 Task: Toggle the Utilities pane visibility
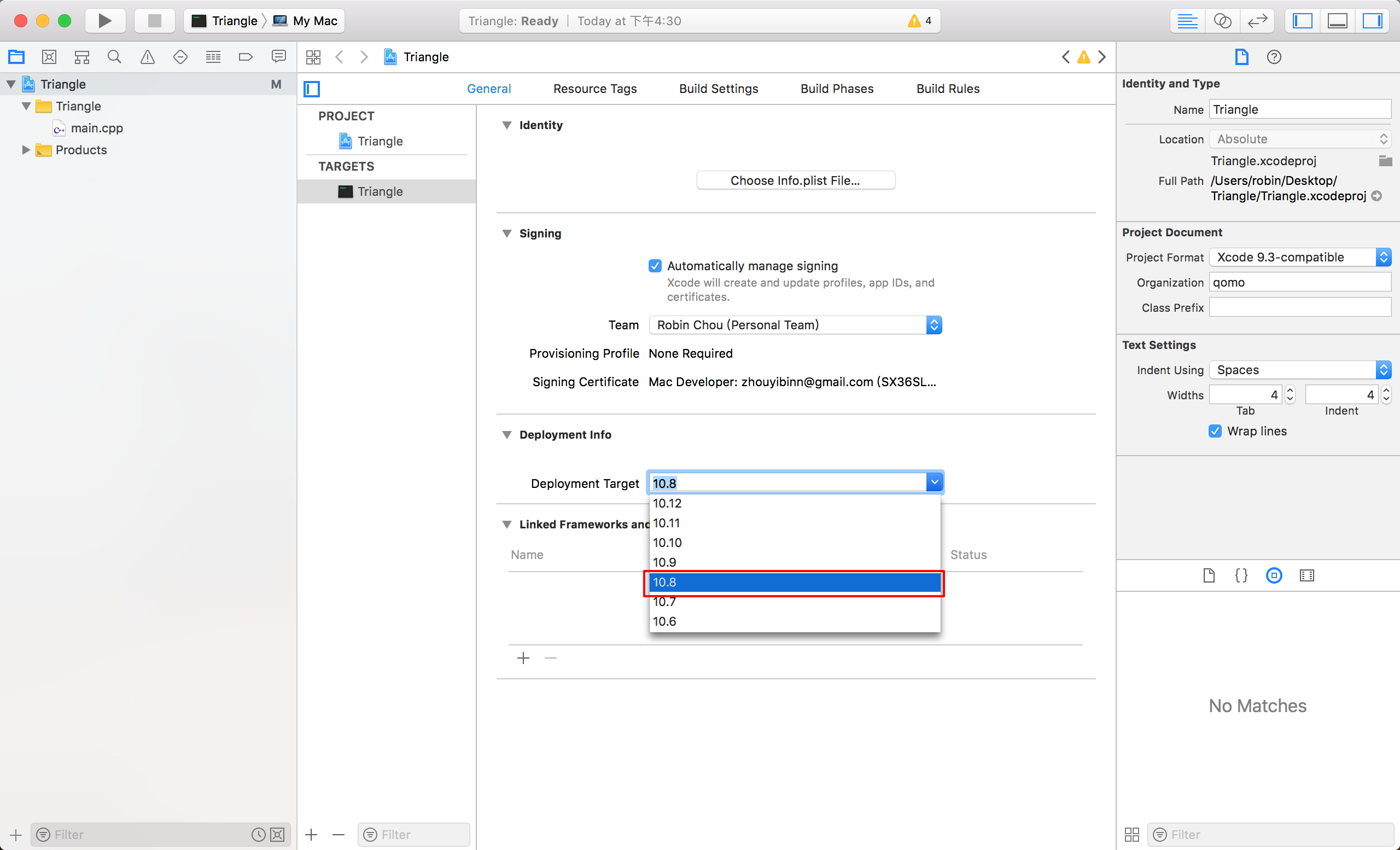coord(1372,21)
